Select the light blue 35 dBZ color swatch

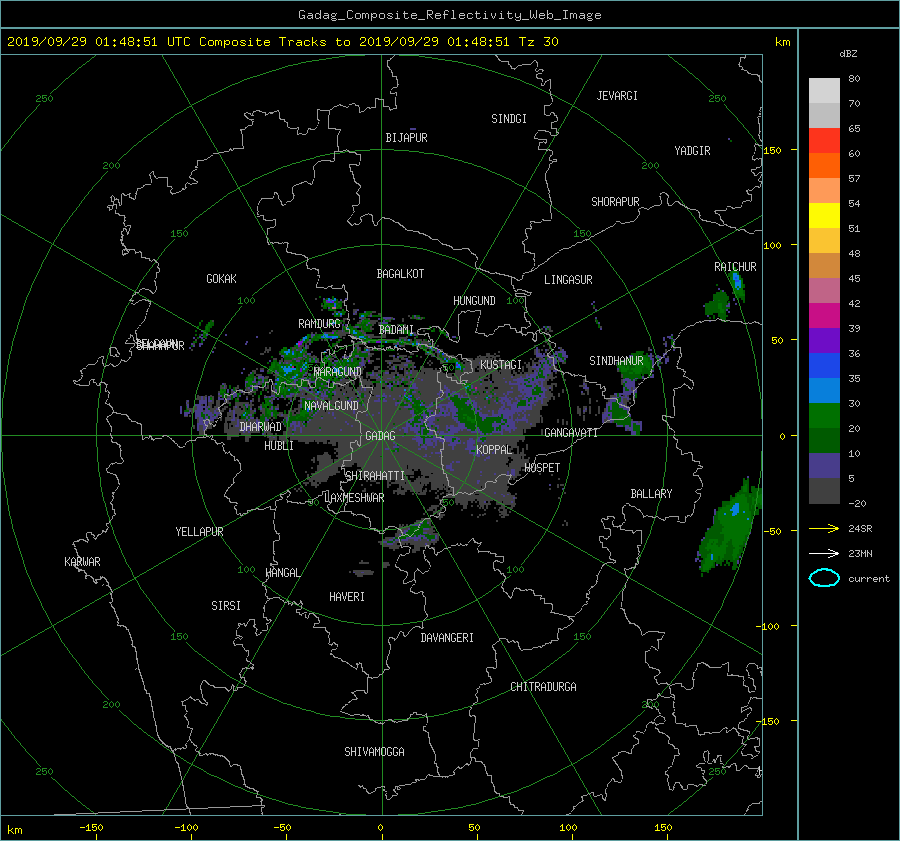click(824, 390)
